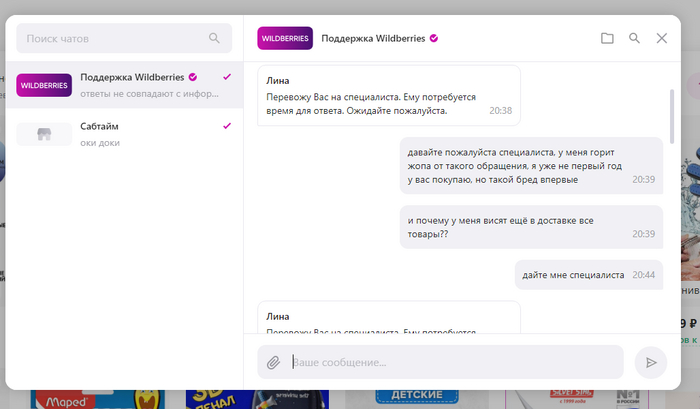The image size is (700, 409).
Task: Click the 20:44 message timestamp
Action: (x=643, y=275)
